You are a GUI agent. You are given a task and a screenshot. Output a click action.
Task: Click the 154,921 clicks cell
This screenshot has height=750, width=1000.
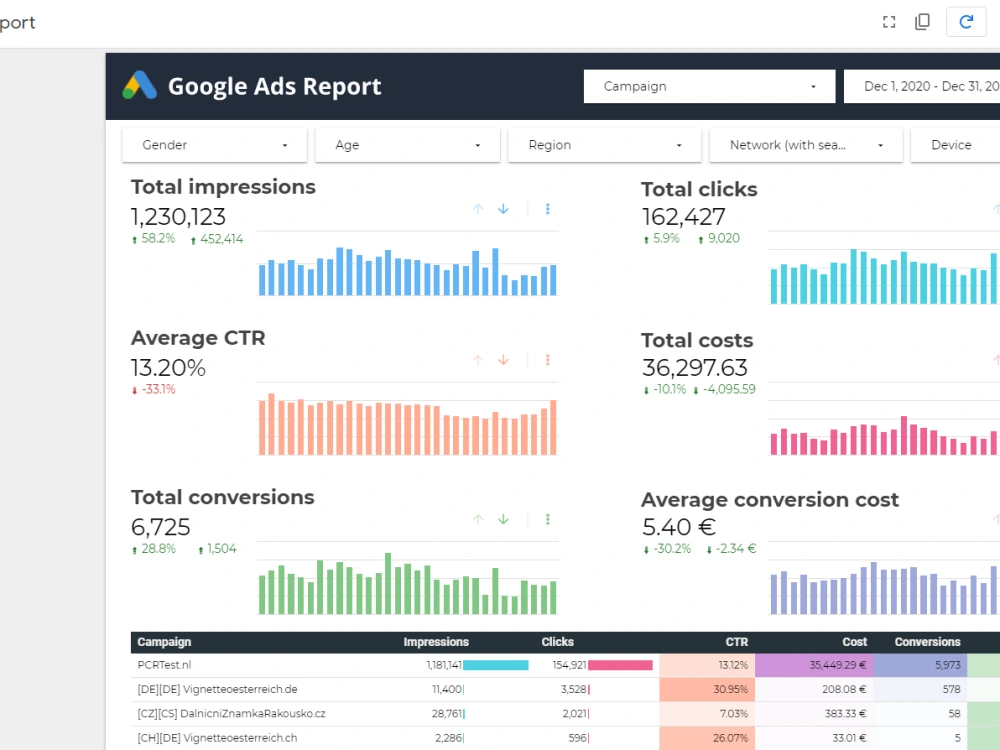[569, 665]
